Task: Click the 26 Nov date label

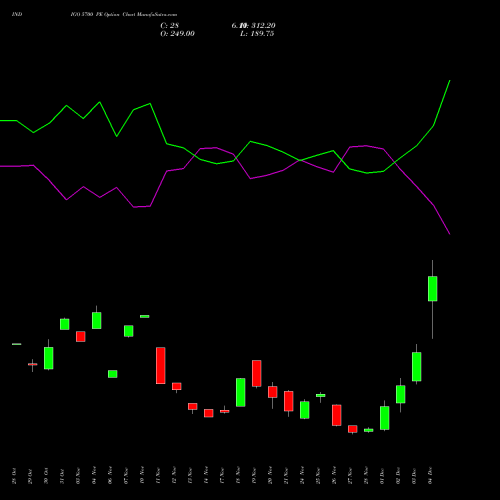Action: tap(334, 475)
